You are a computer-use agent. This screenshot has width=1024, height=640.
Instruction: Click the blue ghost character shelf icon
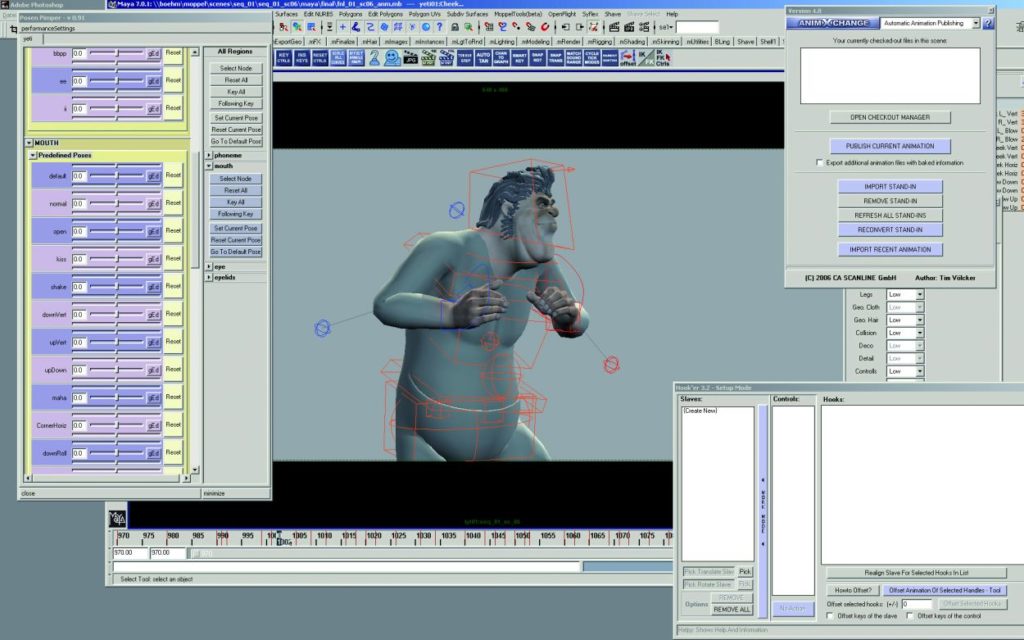pos(392,58)
